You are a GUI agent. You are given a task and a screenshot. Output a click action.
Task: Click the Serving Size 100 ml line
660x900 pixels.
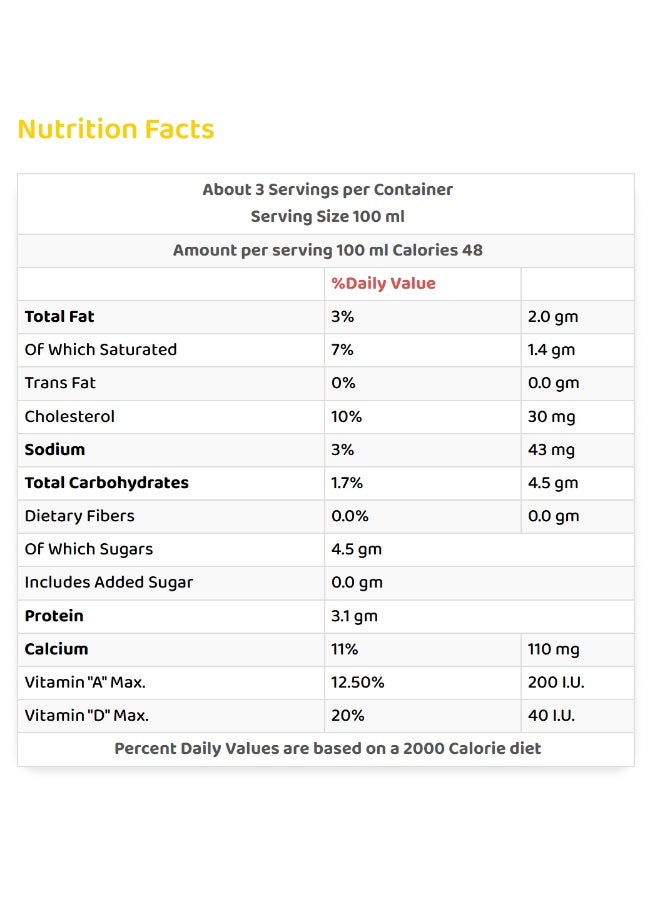pos(327,216)
